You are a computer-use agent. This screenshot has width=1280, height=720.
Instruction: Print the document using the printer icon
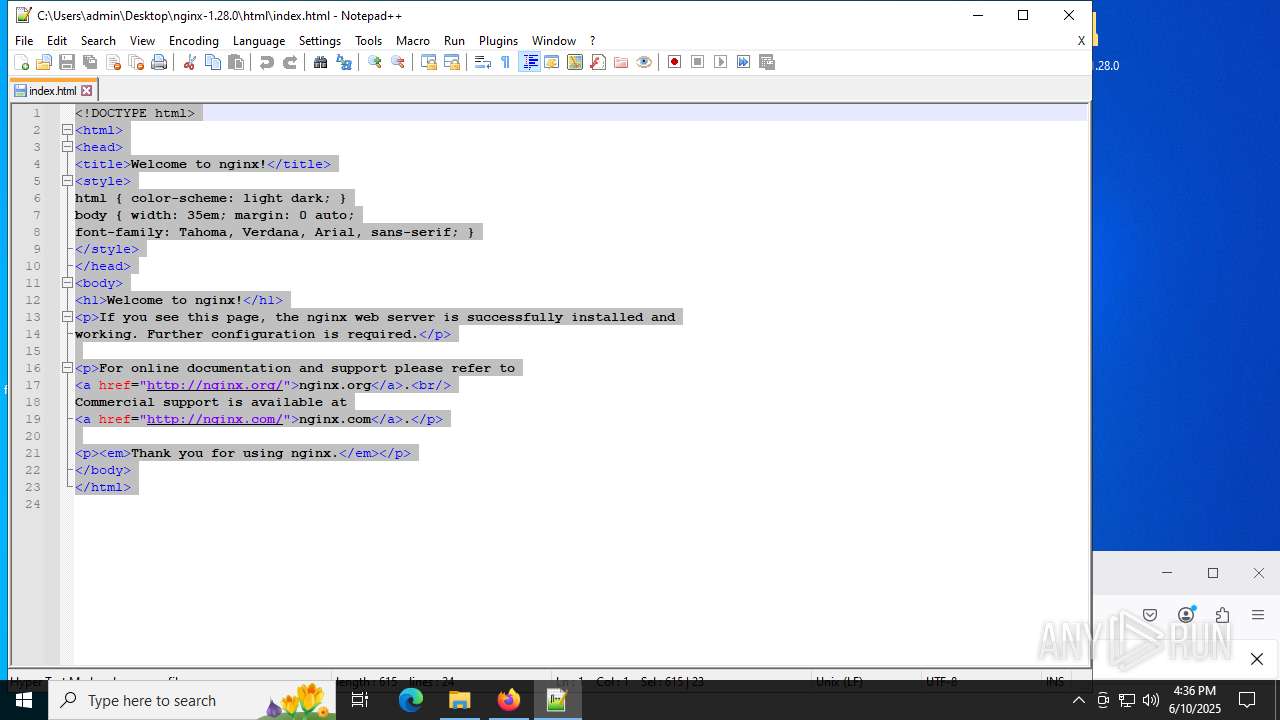pos(159,62)
